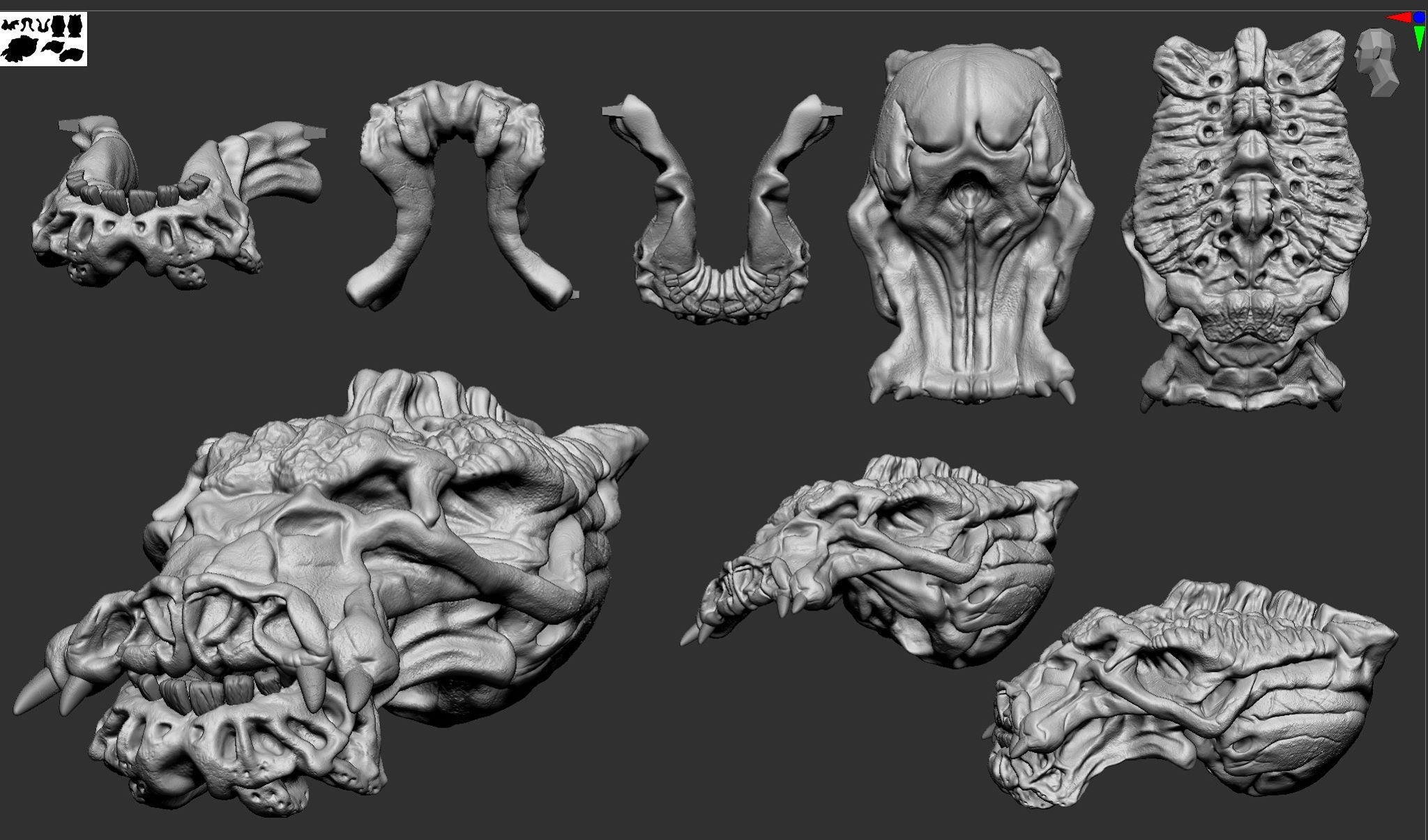Click small gray marker at arch bone's tip

click(x=575, y=295)
